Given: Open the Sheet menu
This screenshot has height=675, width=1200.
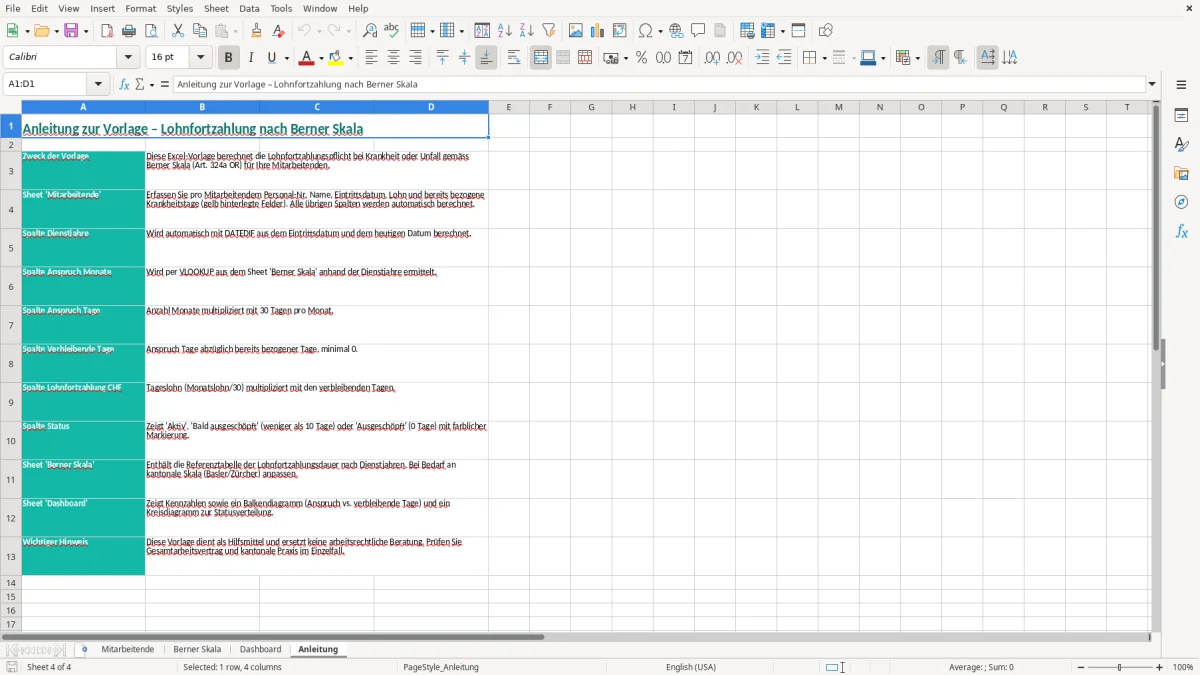Looking at the screenshot, I should [x=216, y=8].
